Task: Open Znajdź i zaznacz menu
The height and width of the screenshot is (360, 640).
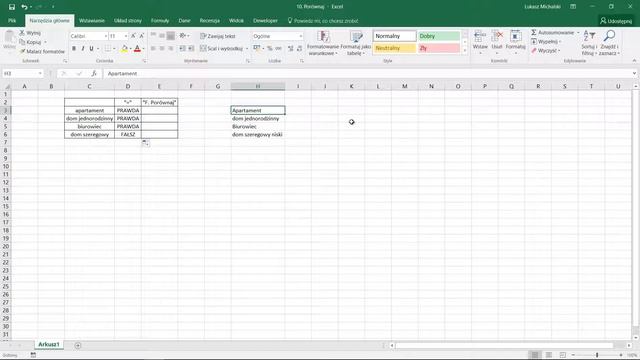Action: point(609,43)
